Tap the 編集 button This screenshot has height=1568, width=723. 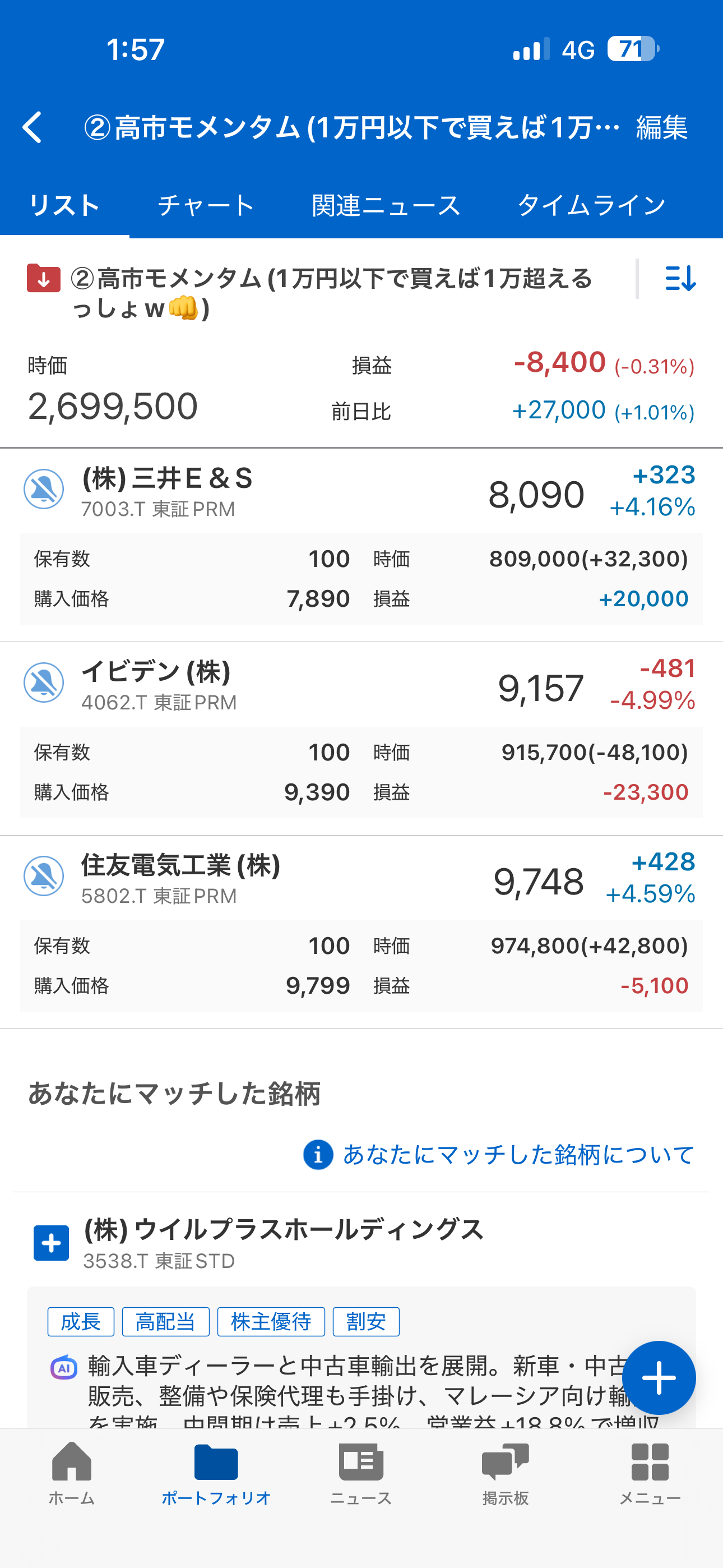point(661,127)
